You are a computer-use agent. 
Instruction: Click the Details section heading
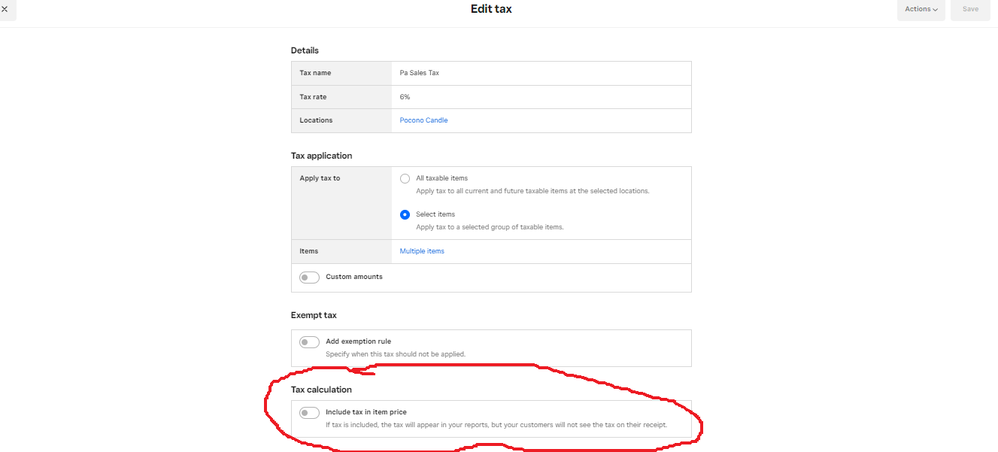point(304,50)
